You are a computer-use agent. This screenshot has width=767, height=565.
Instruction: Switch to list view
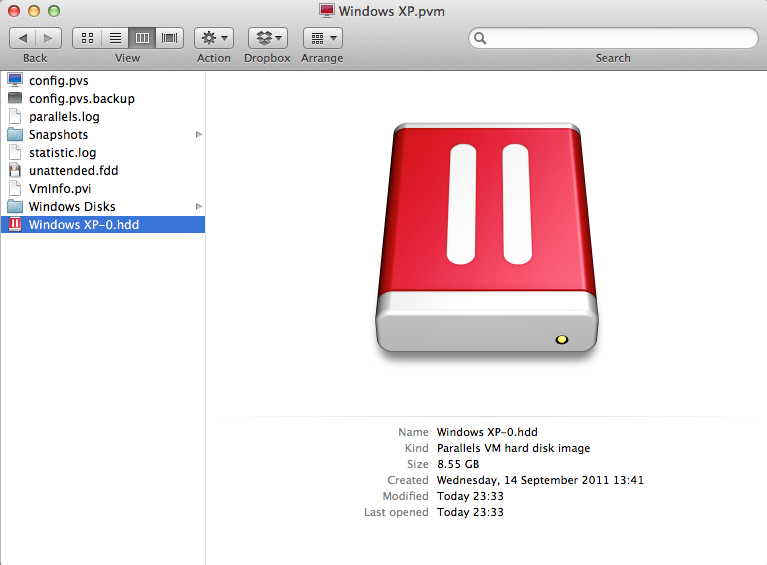point(115,38)
